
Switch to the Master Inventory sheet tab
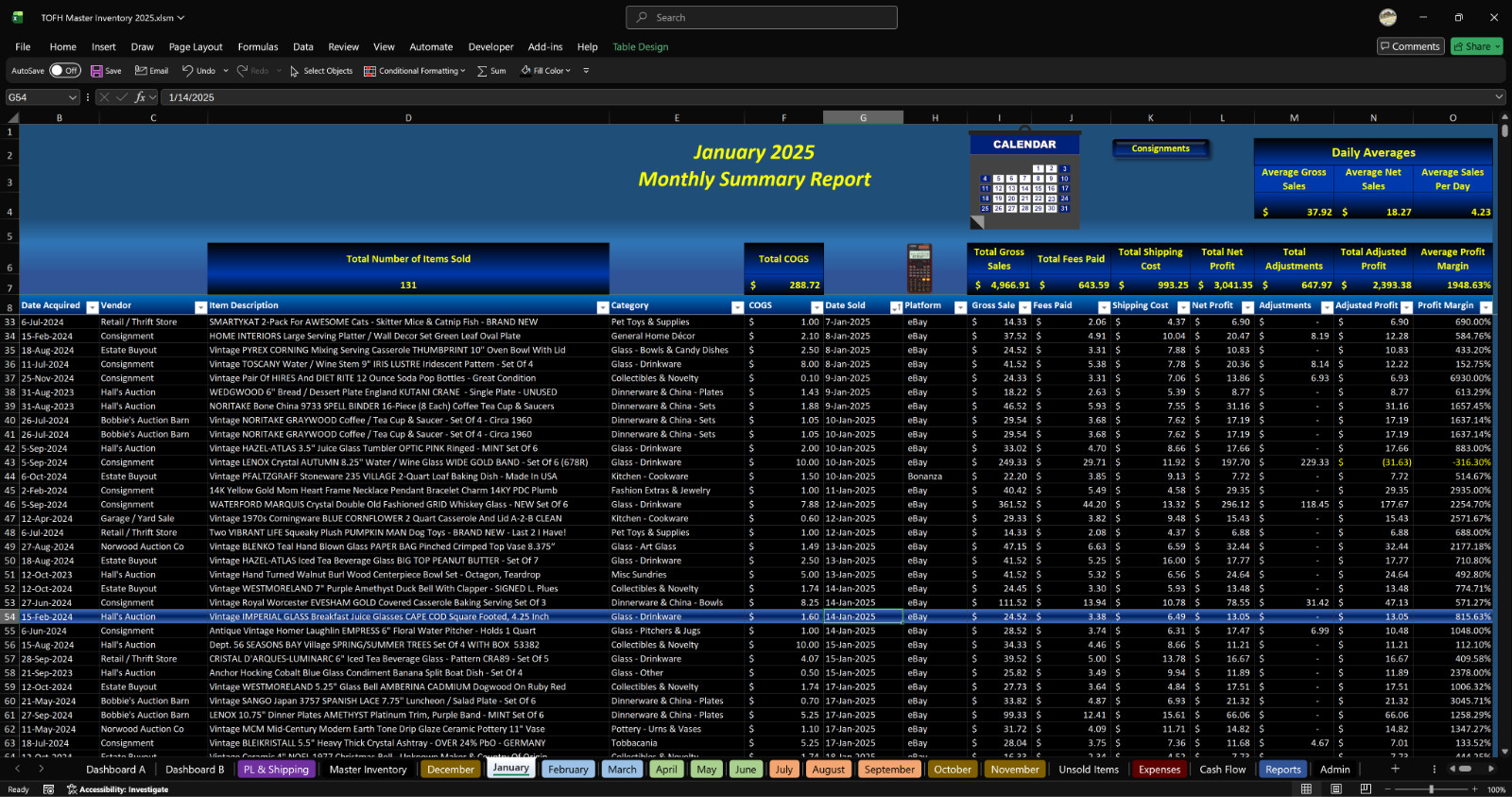[x=368, y=770]
